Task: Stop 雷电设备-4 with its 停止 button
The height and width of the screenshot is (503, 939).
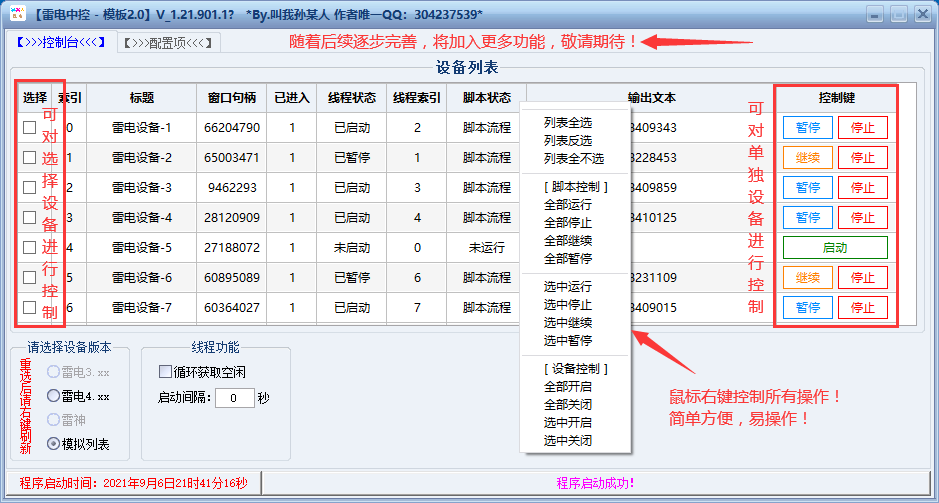Action: pos(862,217)
